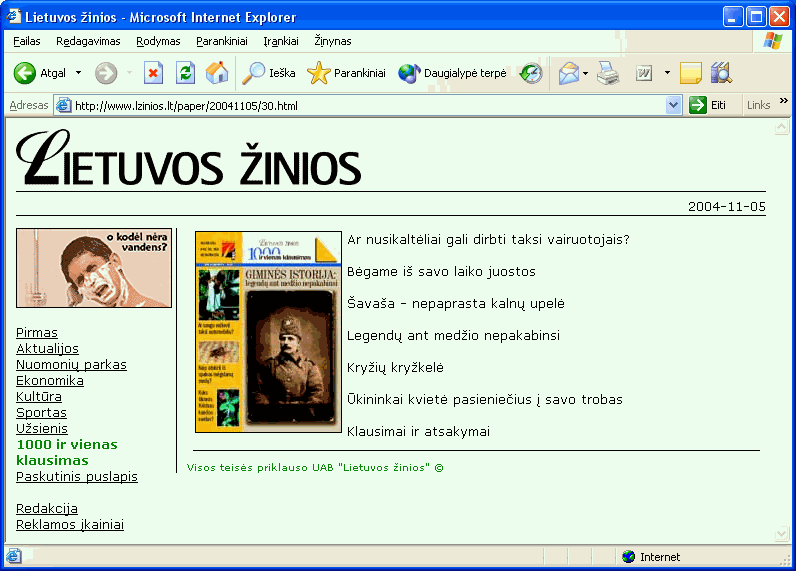
Task: Click the Visos teisės priklauso copyright text
Action: 315,467
